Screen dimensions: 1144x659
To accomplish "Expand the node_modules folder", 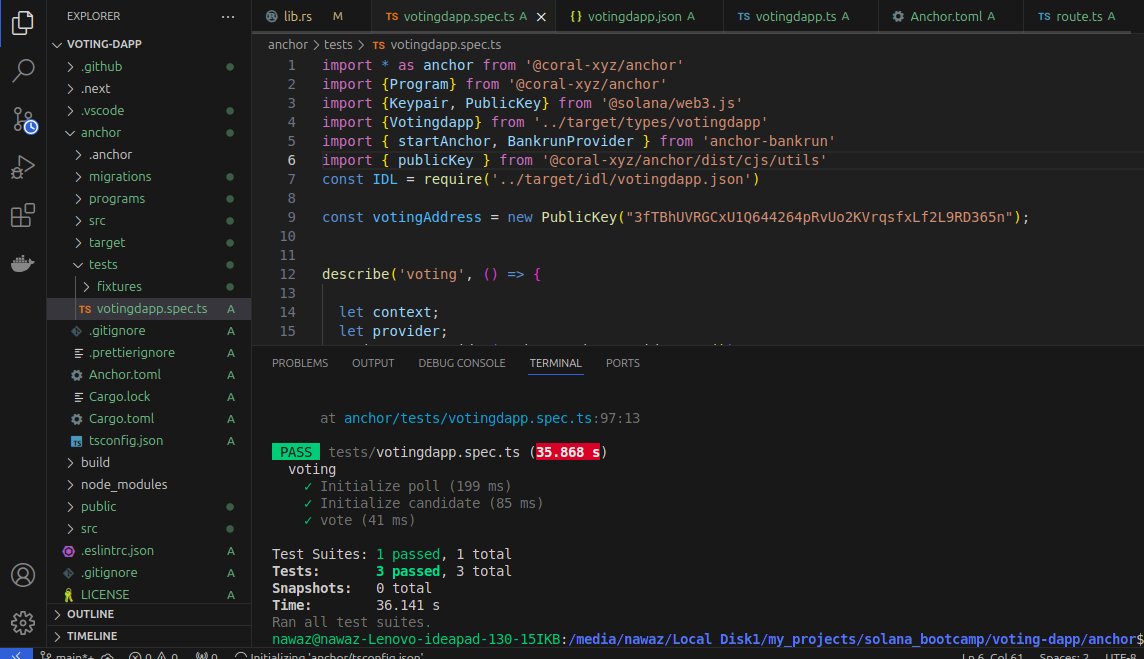I will coord(70,485).
